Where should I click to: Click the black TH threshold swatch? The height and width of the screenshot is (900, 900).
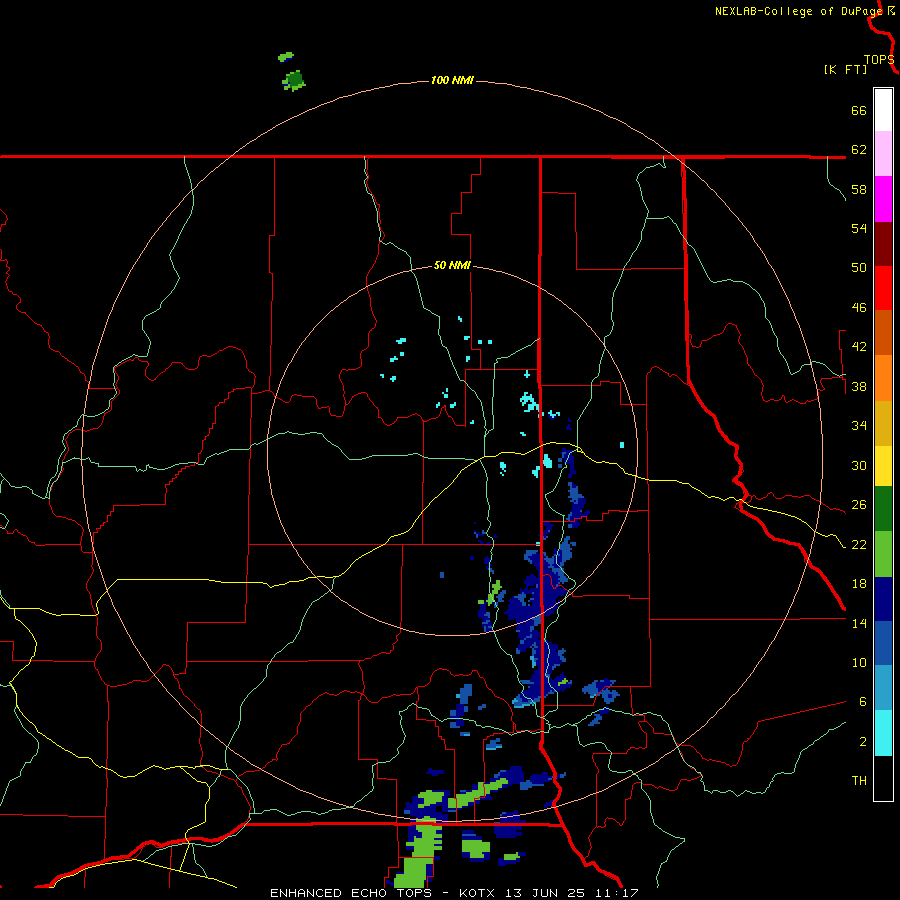pos(883,778)
